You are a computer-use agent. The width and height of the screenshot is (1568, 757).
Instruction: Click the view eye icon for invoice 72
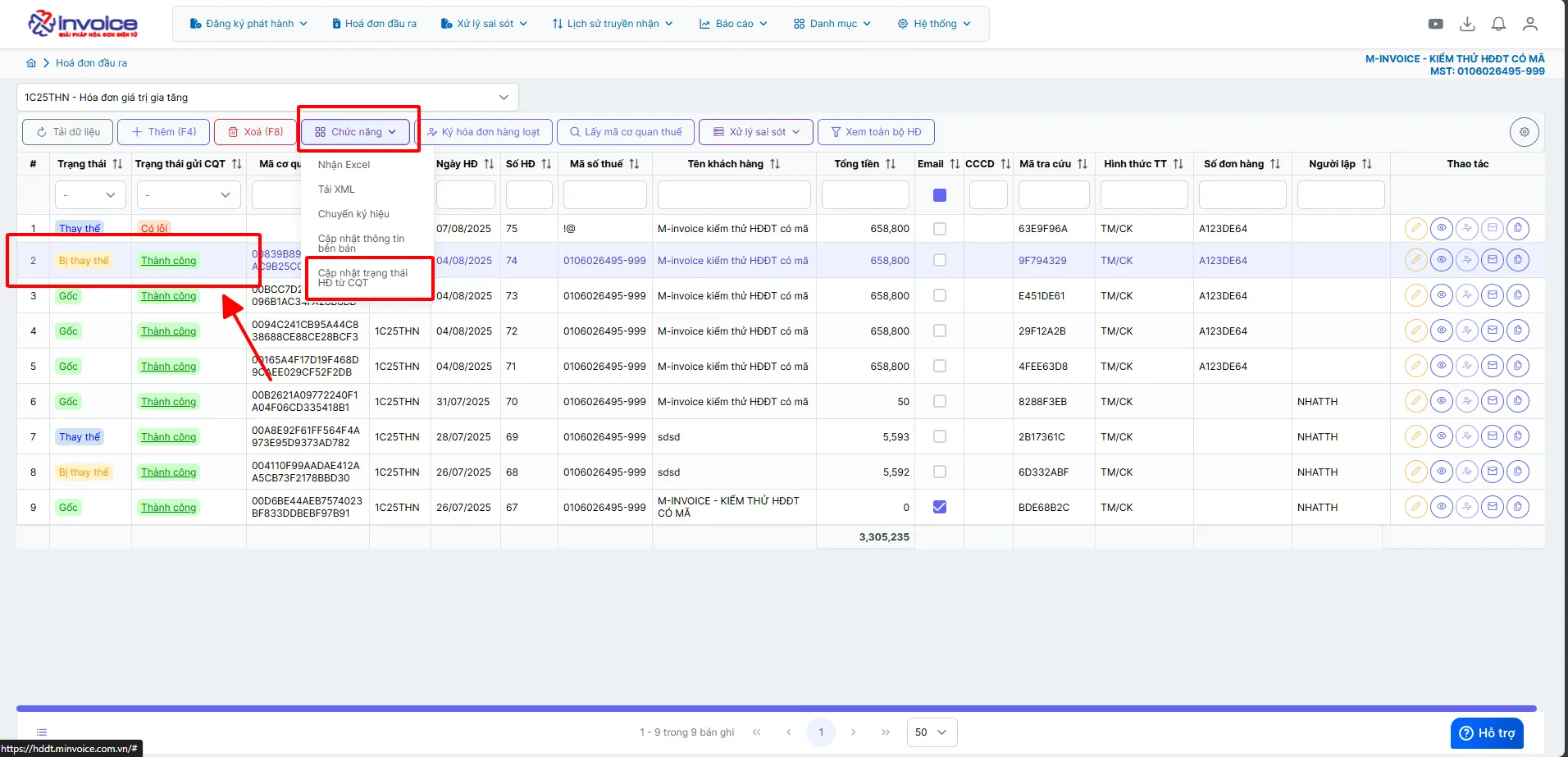click(x=1441, y=331)
